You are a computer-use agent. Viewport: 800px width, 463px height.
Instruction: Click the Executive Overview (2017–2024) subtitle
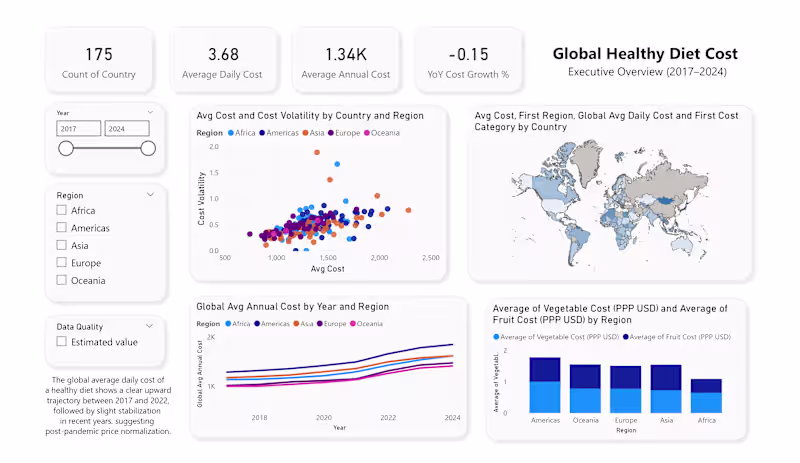[x=647, y=72]
